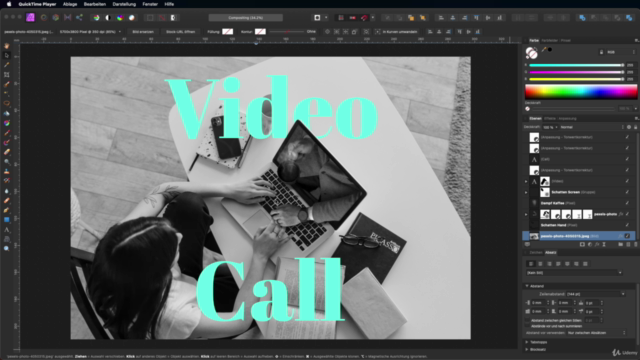The height and width of the screenshot is (360, 640).
Task: Expand the Blocksatz section
Action: click(527, 350)
